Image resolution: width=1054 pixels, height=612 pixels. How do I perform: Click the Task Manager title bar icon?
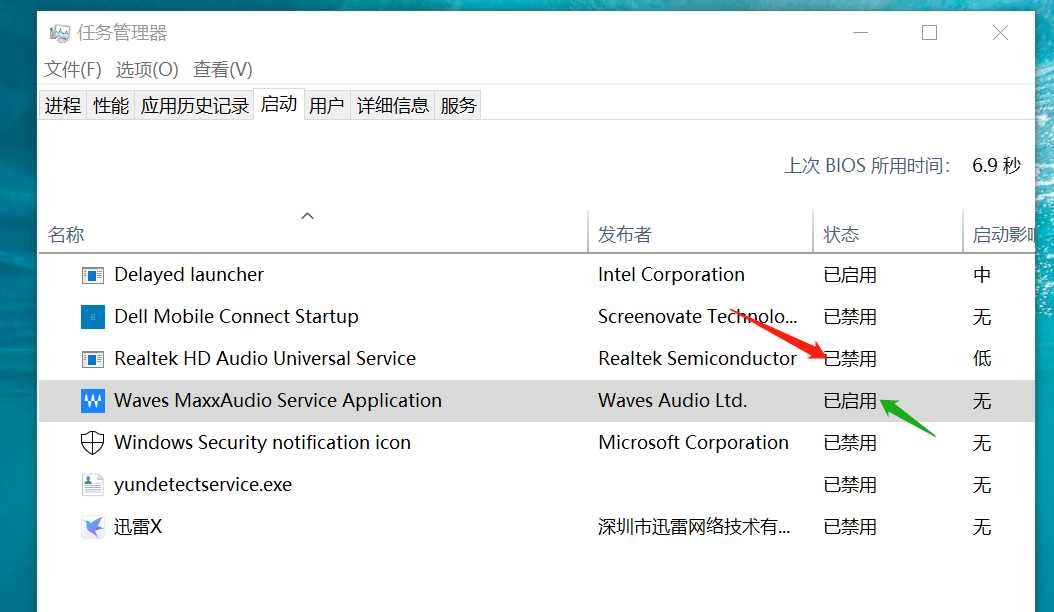pos(61,33)
